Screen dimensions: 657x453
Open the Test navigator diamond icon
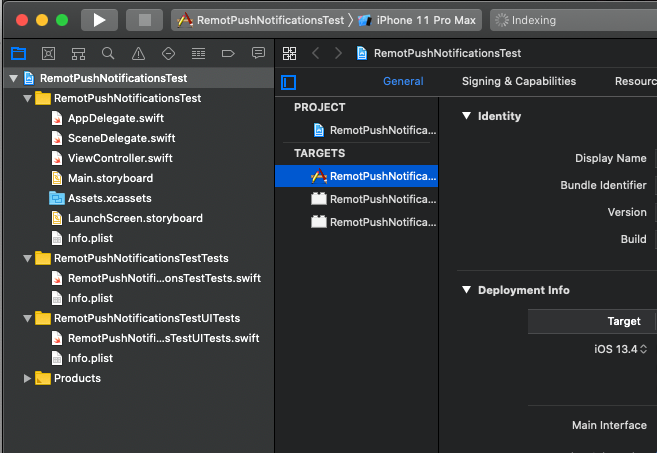click(x=168, y=53)
